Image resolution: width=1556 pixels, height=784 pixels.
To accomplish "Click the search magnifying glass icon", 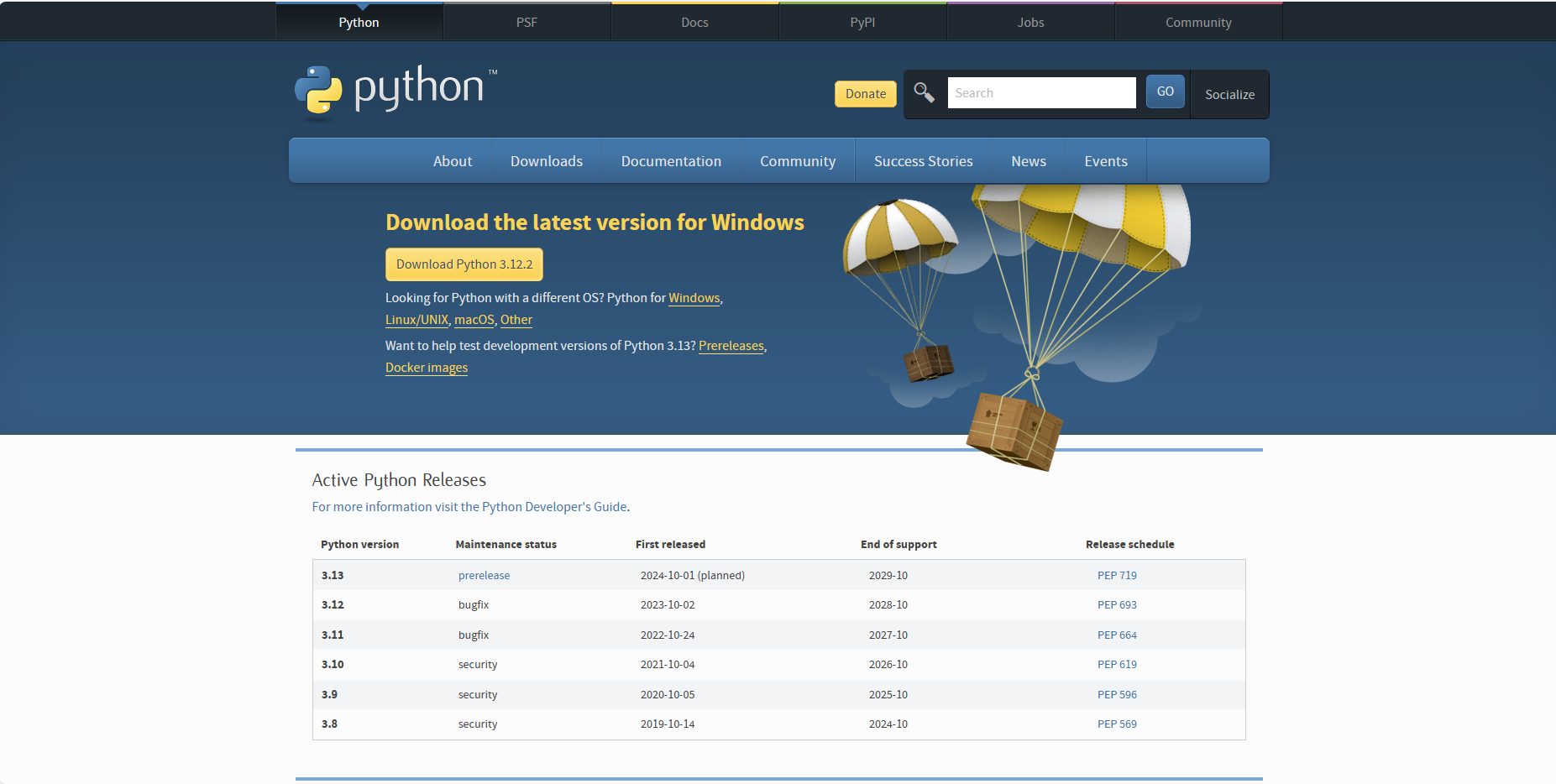I will pos(925,92).
